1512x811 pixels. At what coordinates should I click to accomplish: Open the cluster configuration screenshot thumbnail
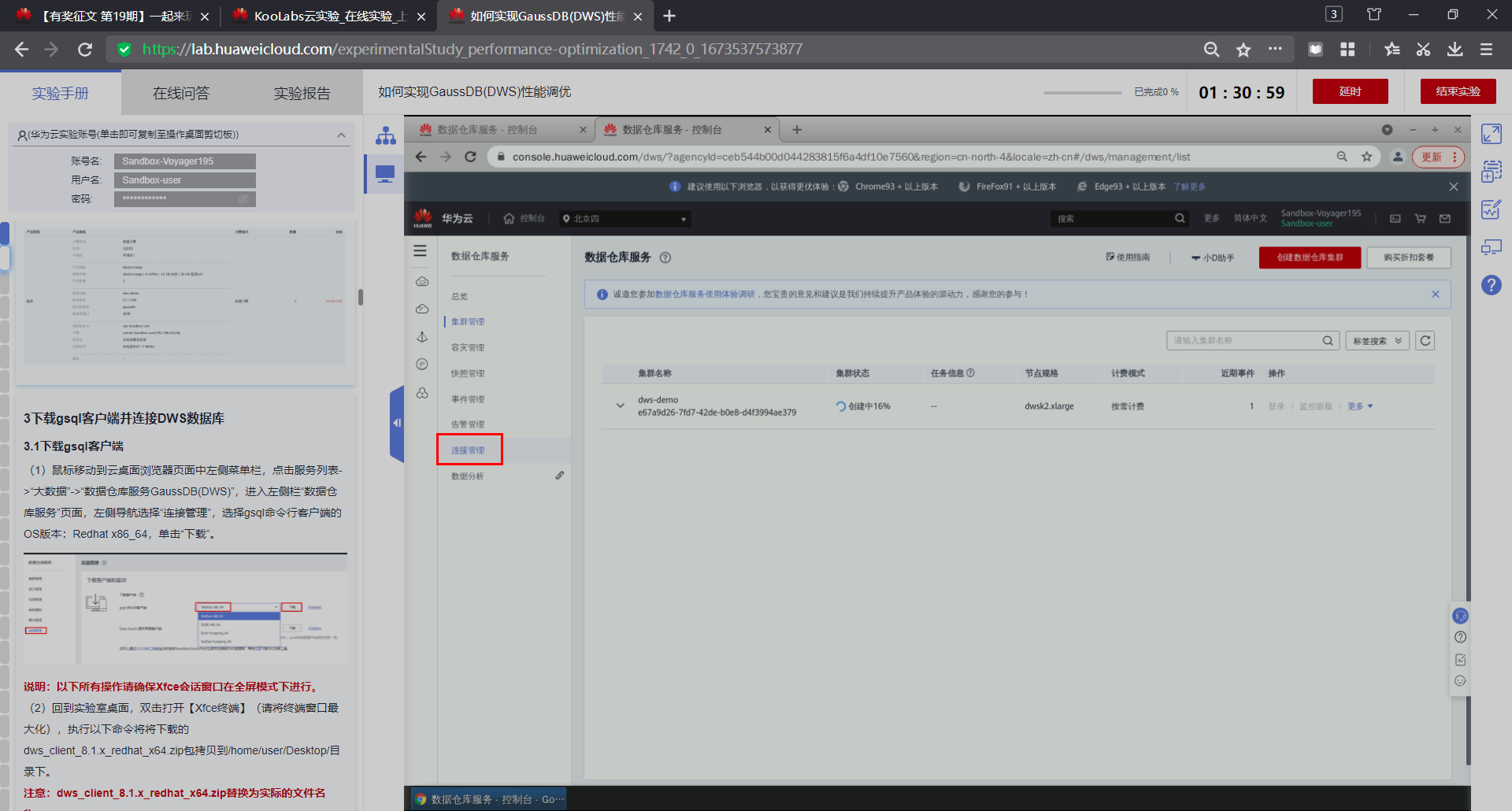[x=185, y=298]
